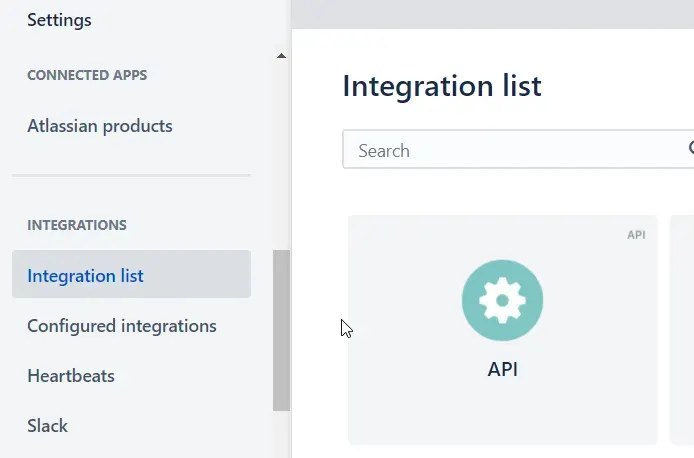Click the Settings heading in sidebar
The width and height of the screenshot is (694, 458).
point(59,20)
